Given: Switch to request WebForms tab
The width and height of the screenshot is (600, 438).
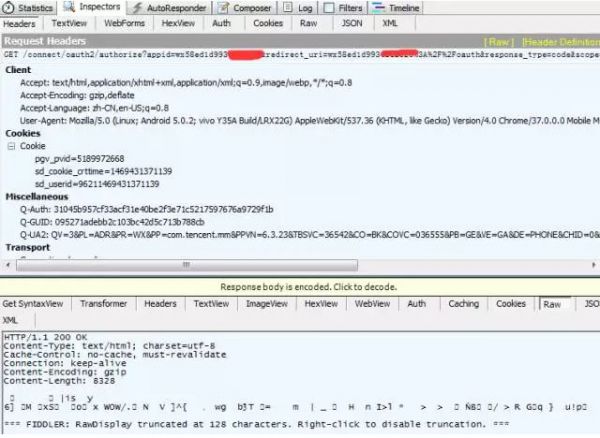Looking at the screenshot, I should point(124,22).
